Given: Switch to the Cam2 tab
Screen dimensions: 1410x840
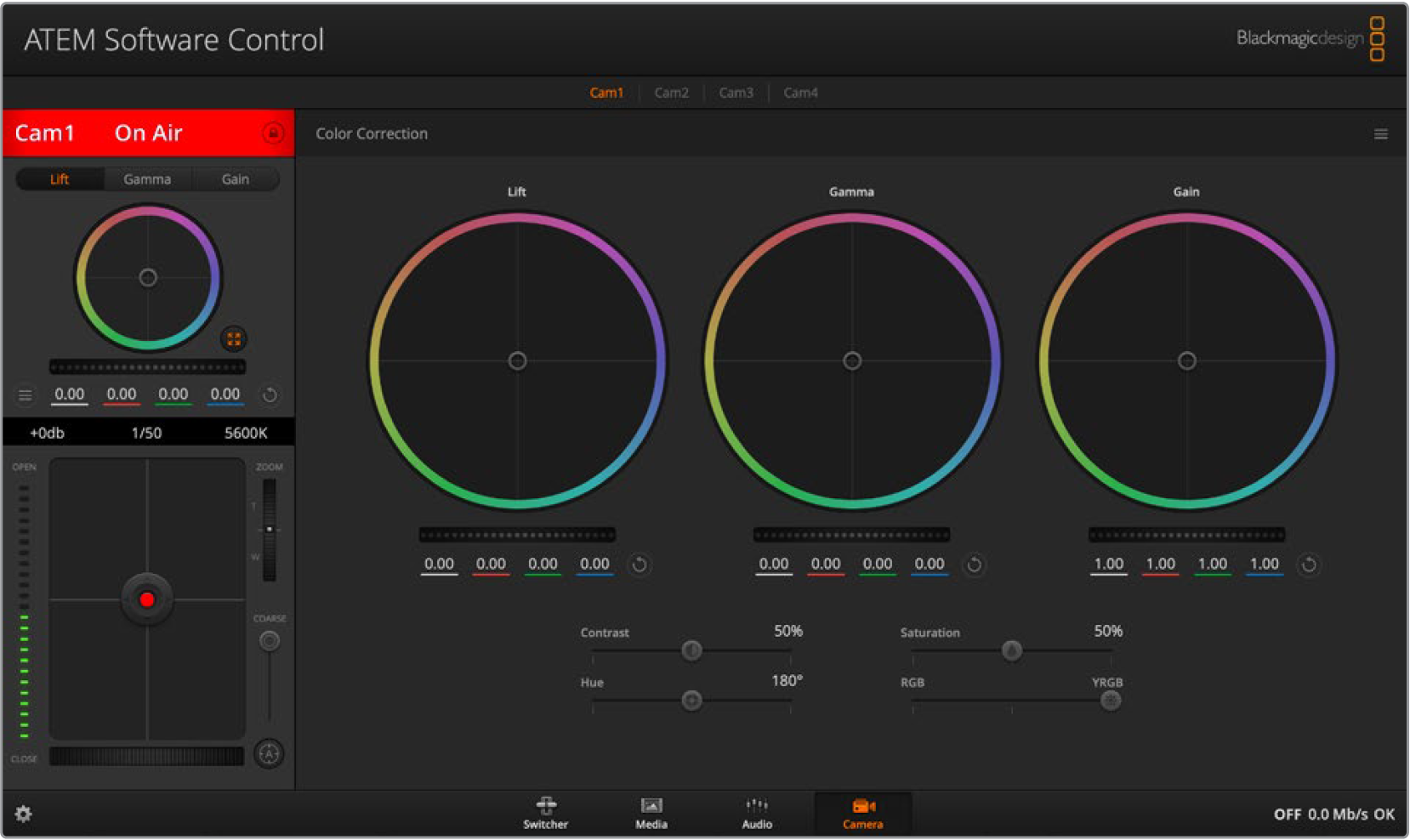Looking at the screenshot, I should coord(671,93).
